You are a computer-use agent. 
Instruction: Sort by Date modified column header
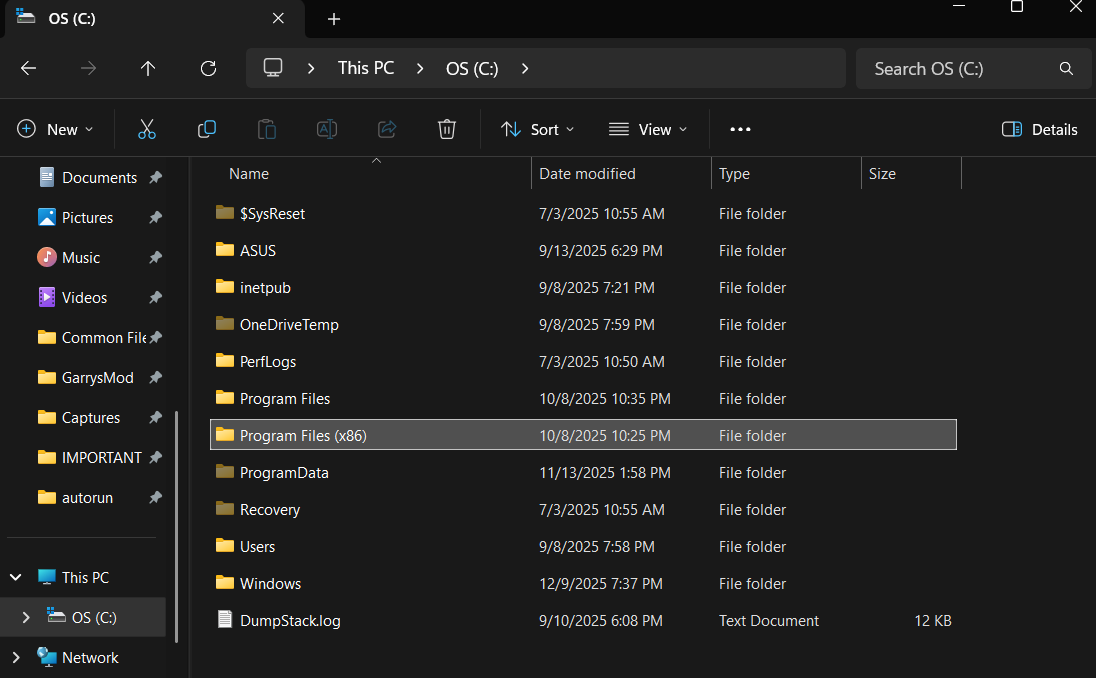(587, 174)
